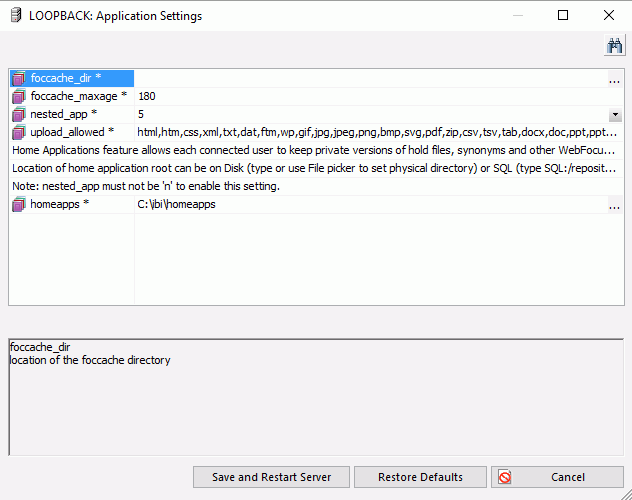Click the foccache_dir title in description pane
This screenshot has width=632, height=500.
pos(40,347)
